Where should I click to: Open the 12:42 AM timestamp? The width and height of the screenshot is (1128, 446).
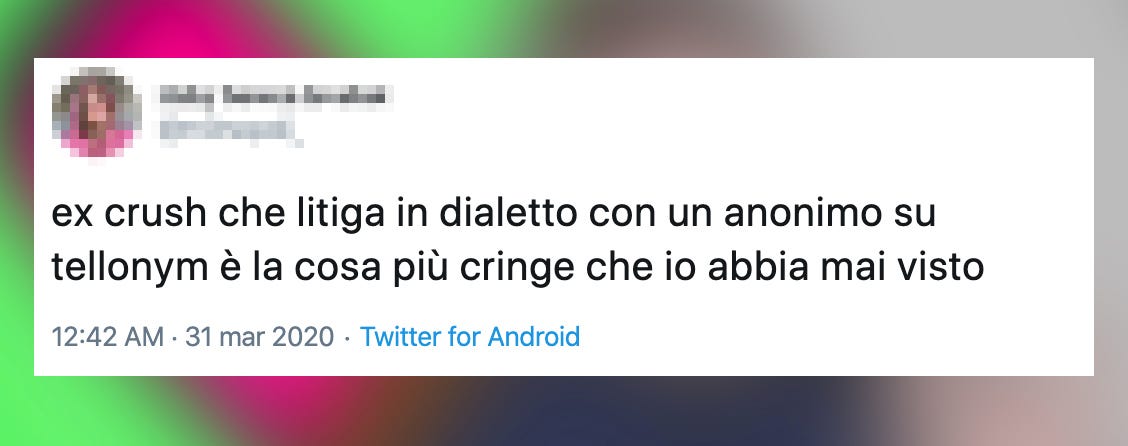108,337
